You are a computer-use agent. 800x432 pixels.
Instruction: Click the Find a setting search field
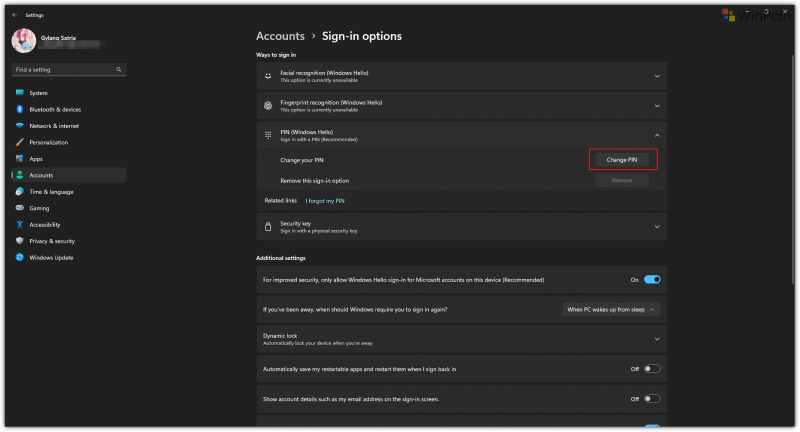coord(68,69)
